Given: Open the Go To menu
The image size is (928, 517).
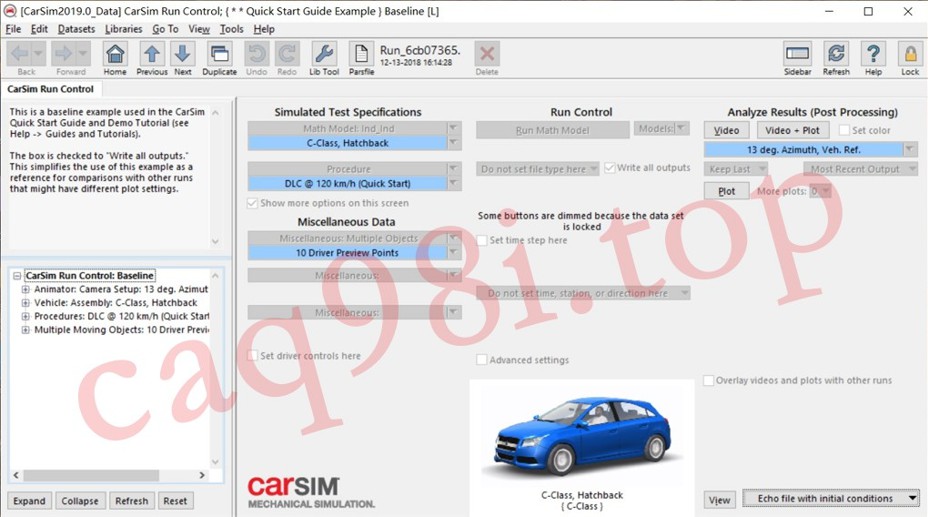Looking at the screenshot, I should click(x=165, y=29).
